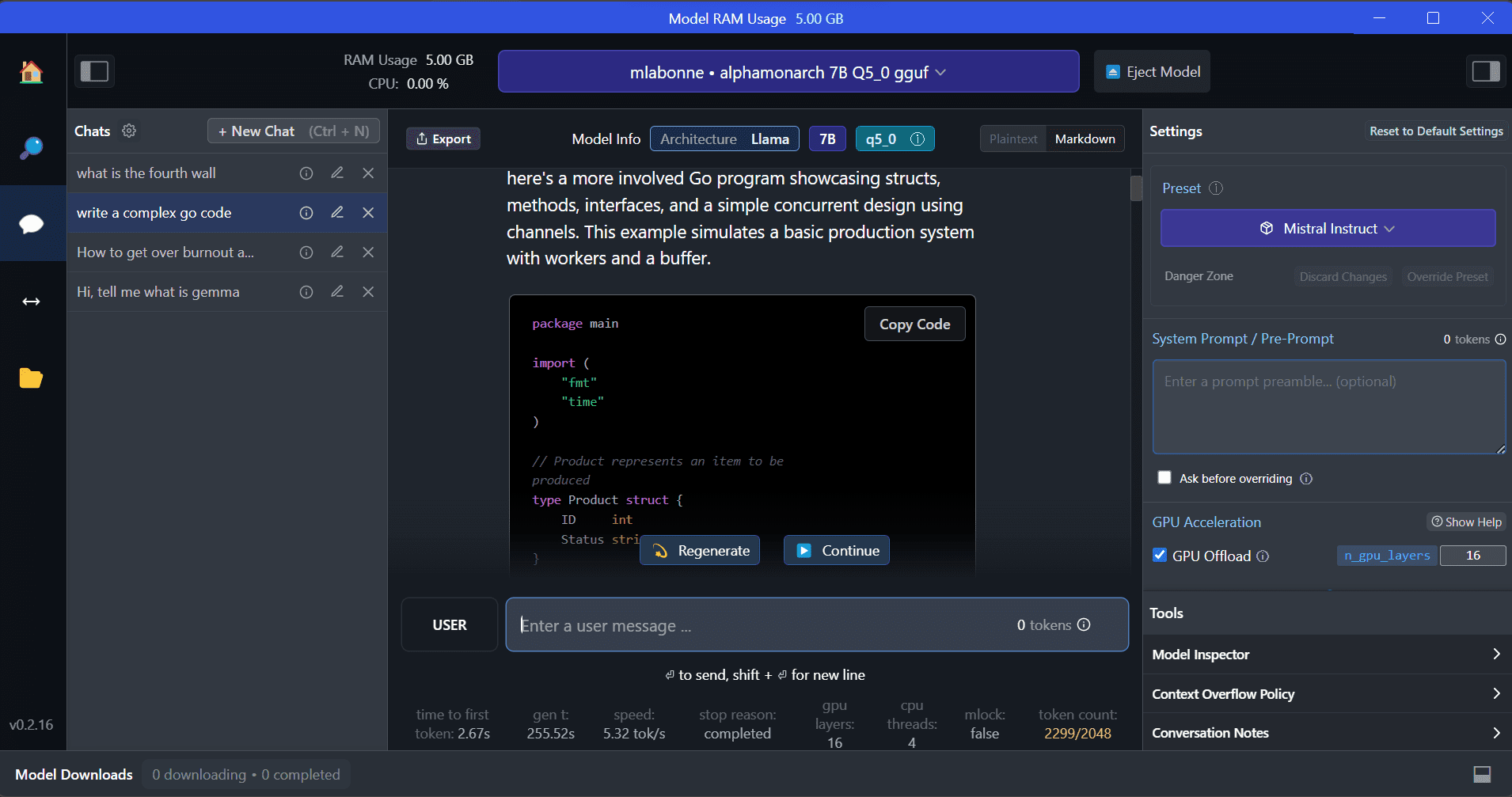This screenshot has width=1512, height=797.
Task: Edit the n_gpu_layers value field
Action: click(1472, 556)
